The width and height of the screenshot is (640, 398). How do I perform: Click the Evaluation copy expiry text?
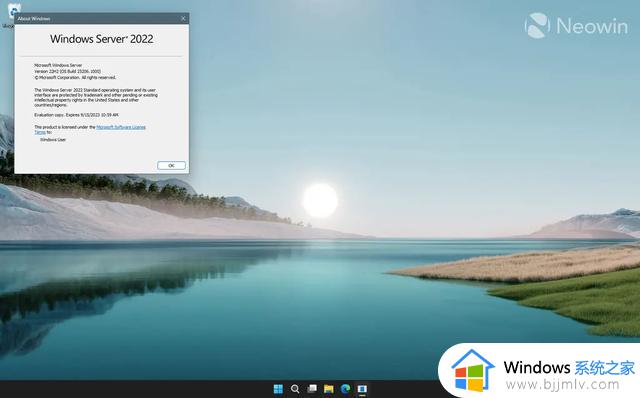[76, 115]
